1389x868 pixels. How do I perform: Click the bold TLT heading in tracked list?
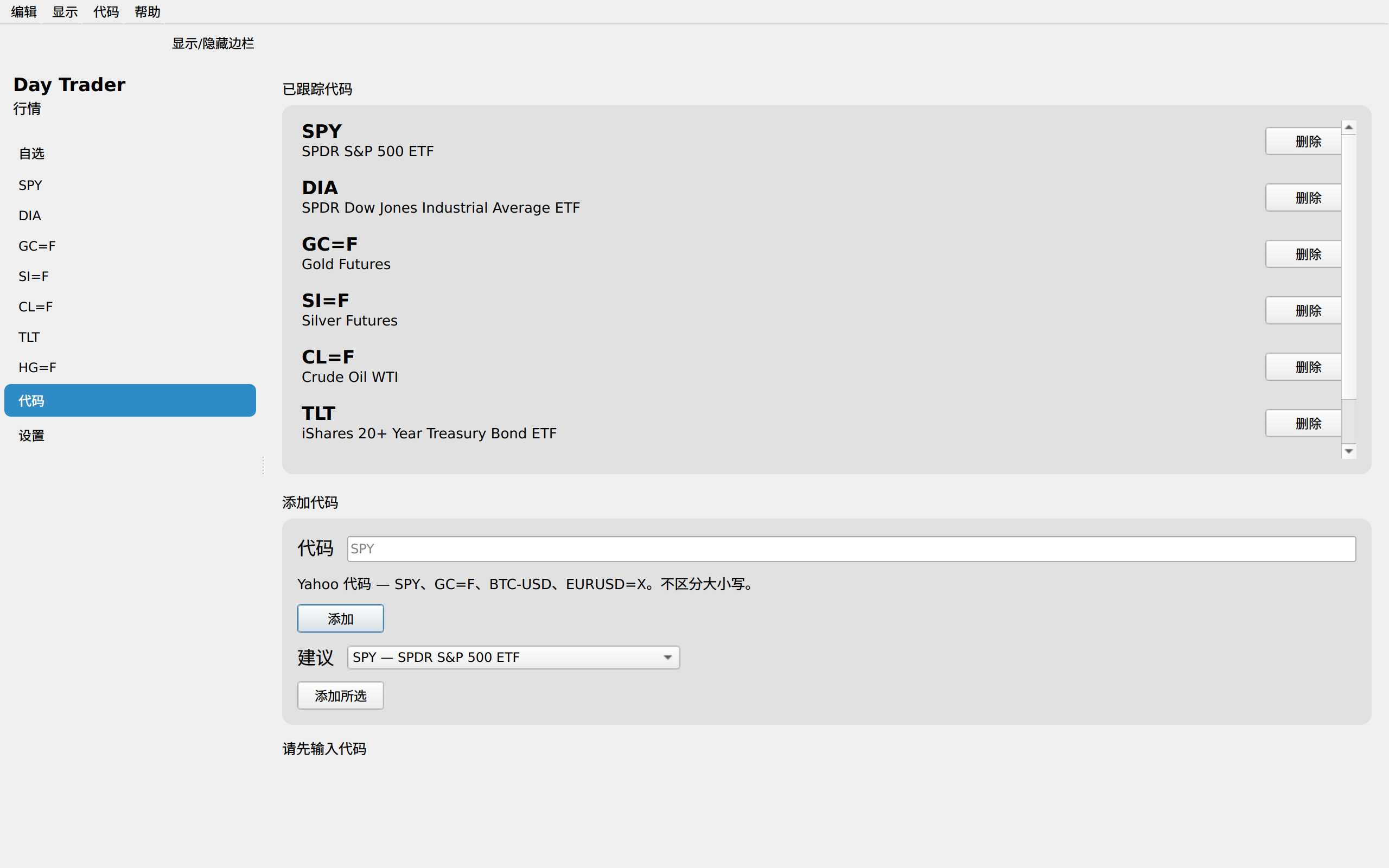(318, 413)
